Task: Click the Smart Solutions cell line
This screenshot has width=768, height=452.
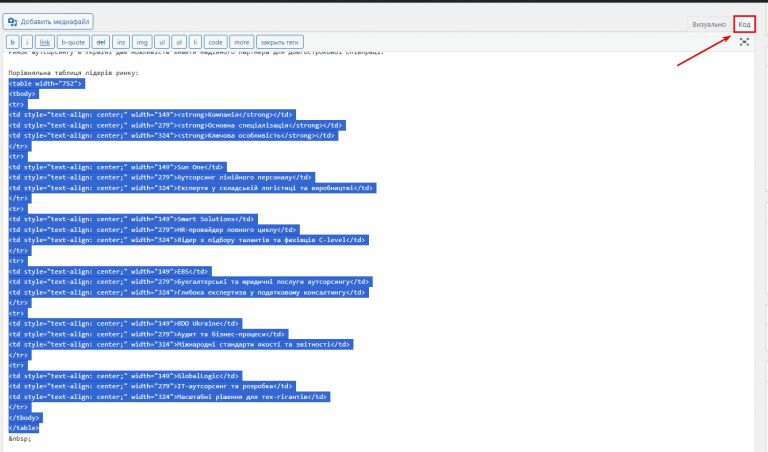Action: point(133,219)
